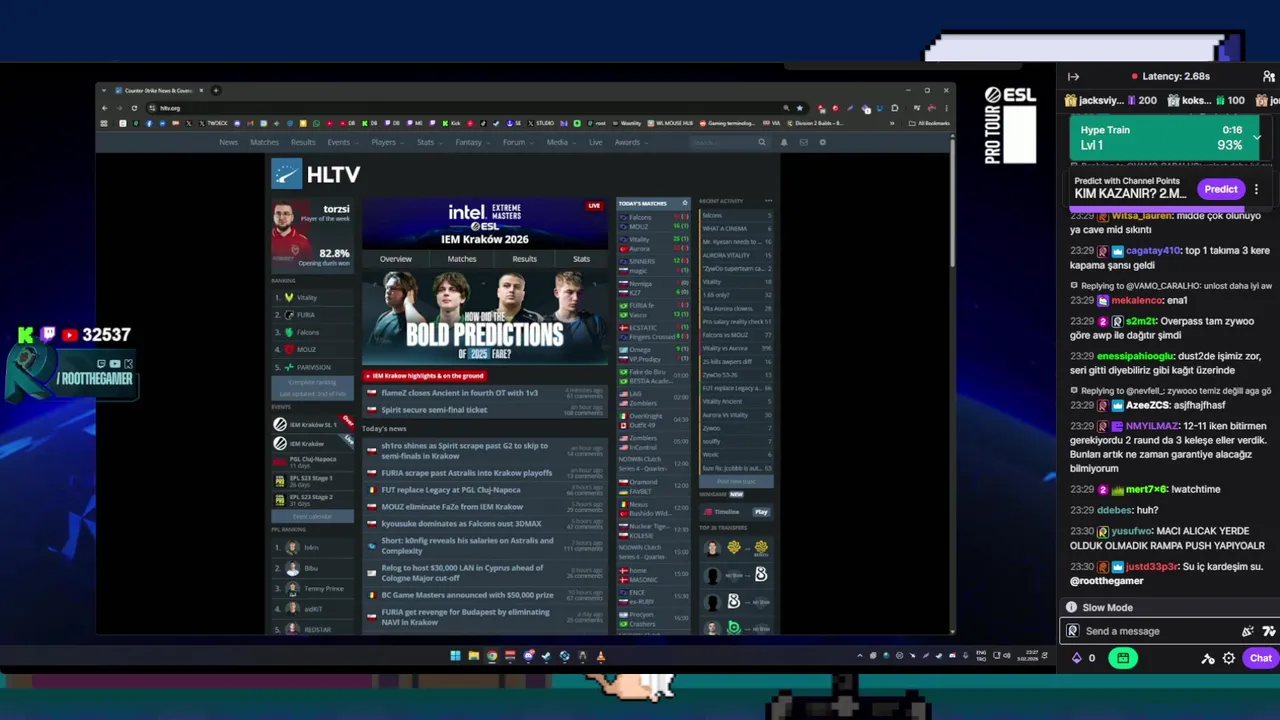Open the Recent Activity options dots
Viewport: 1280px width, 720px height.
pos(768,201)
